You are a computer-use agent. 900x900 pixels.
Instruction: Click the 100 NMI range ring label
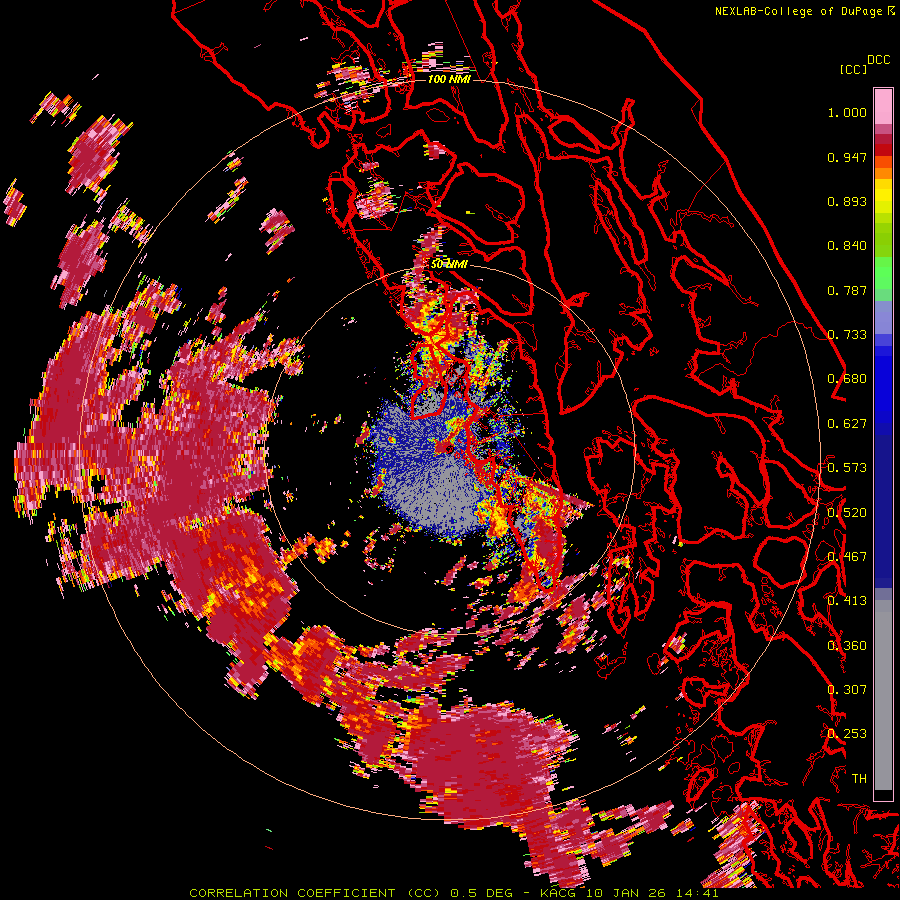pos(449,79)
